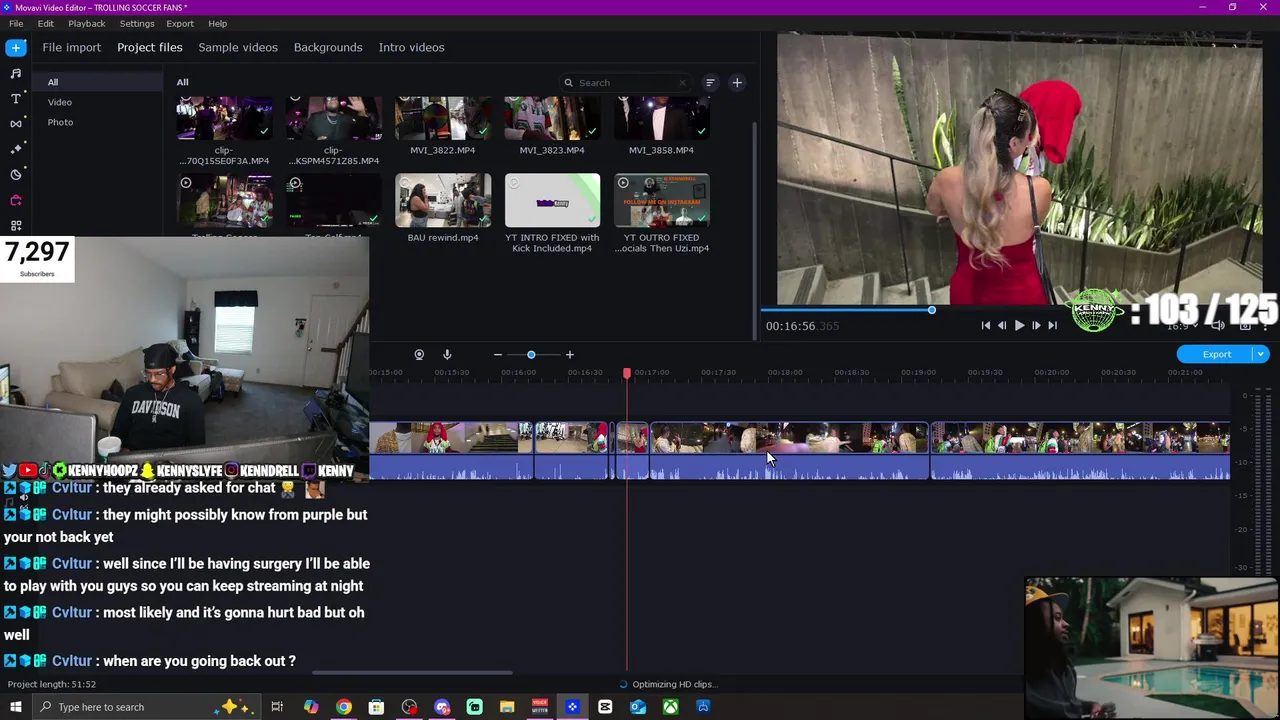Select the MVI_3858.MP4 thumbnail
1280x720 pixels.
tap(662, 119)
